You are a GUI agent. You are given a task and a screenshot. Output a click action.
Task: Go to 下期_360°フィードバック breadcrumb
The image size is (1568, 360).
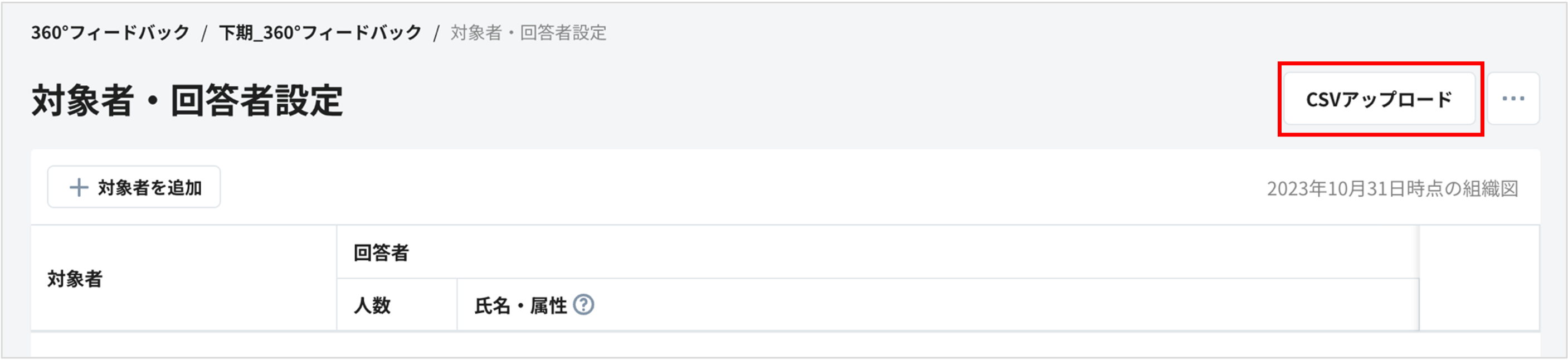tap(320, 32)
